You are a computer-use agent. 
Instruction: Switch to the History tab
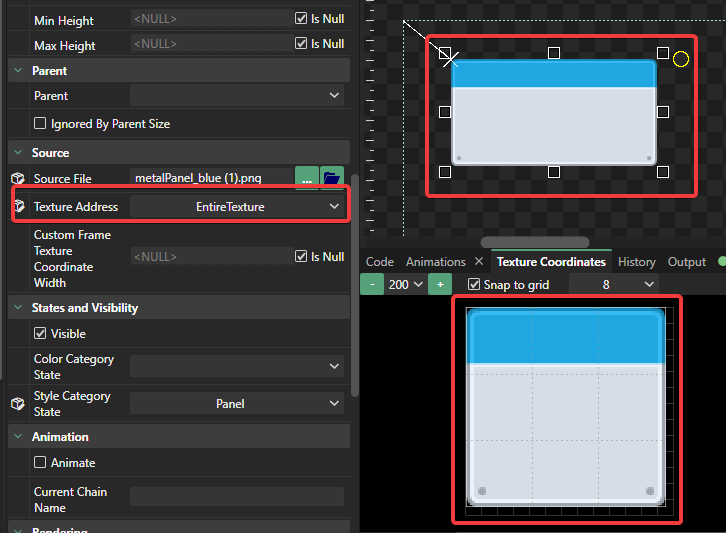pos(636,262)
